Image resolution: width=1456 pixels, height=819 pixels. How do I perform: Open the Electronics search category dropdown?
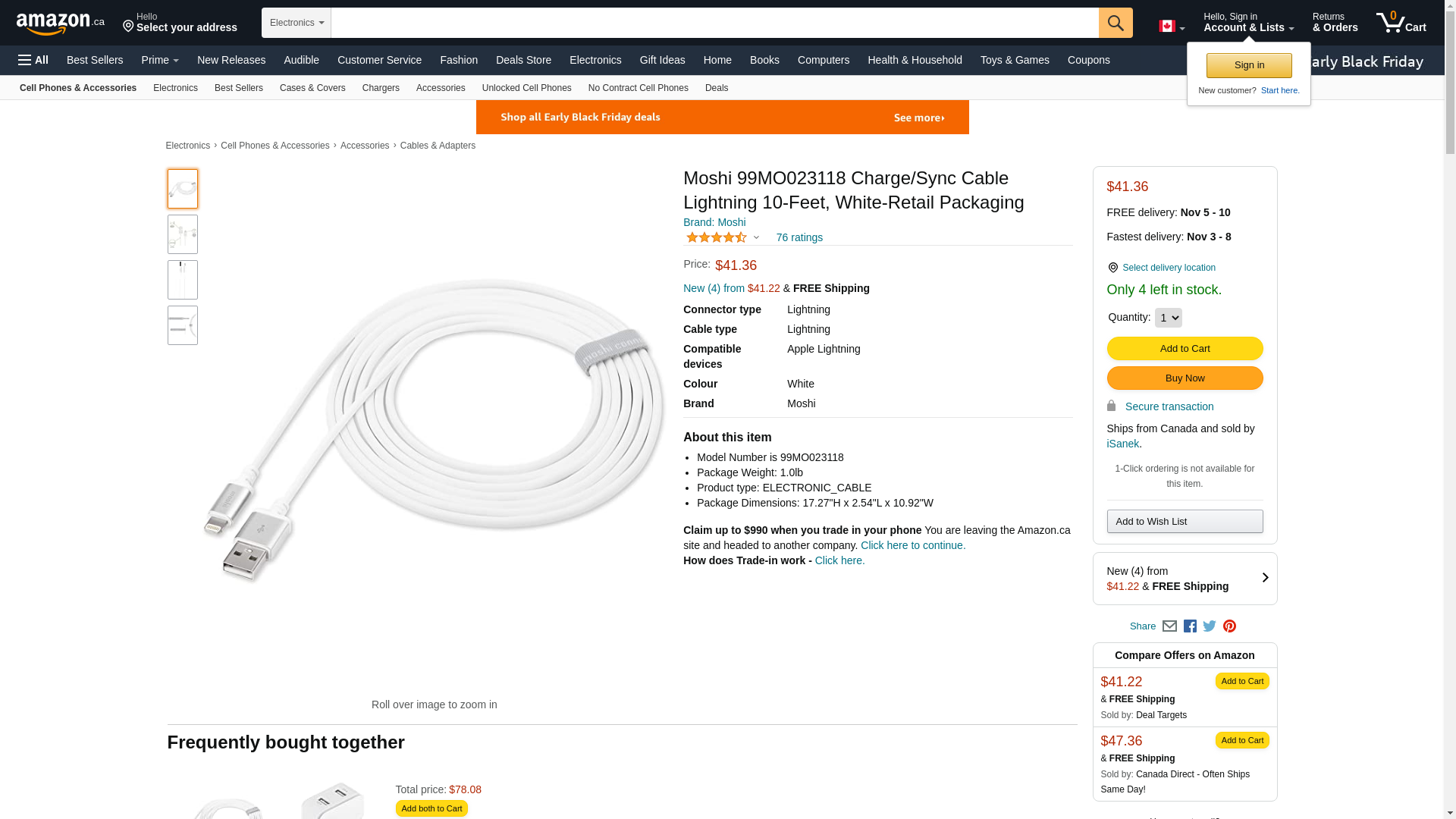point(297,23)
